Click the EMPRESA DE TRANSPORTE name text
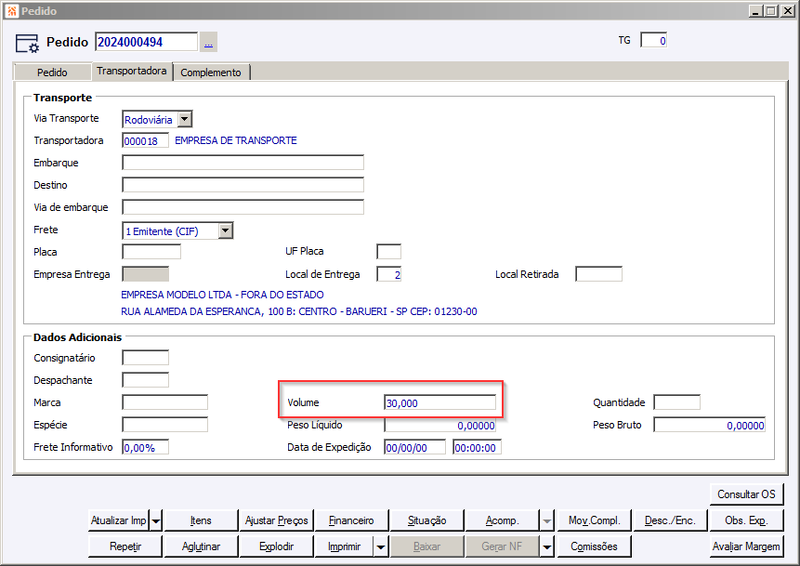Screen dimensions: 800x566 (x=236, y=140)
